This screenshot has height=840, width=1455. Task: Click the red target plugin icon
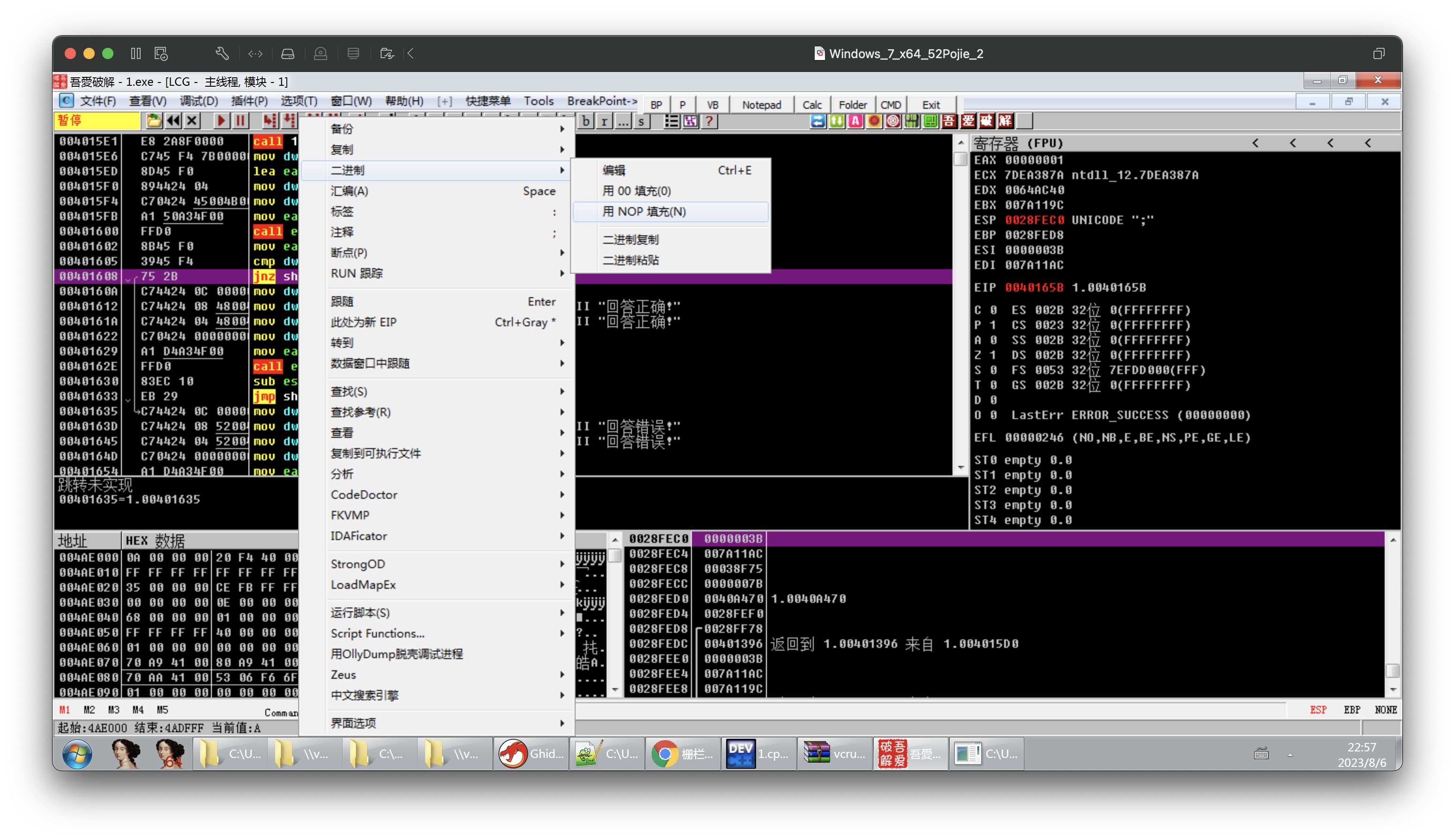pos(892,121)
